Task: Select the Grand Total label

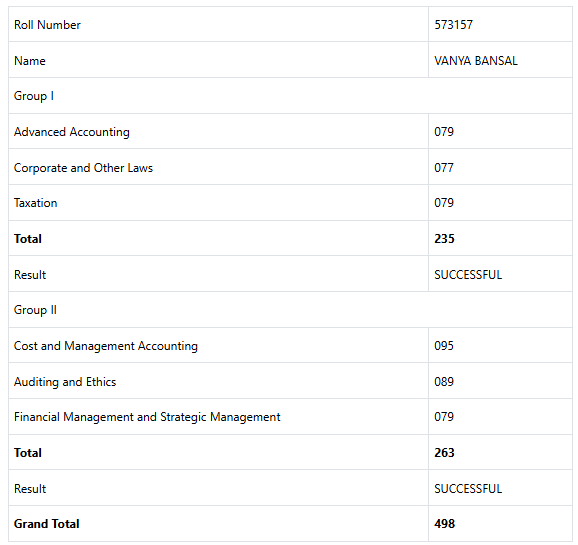Action: click(47, 524)
